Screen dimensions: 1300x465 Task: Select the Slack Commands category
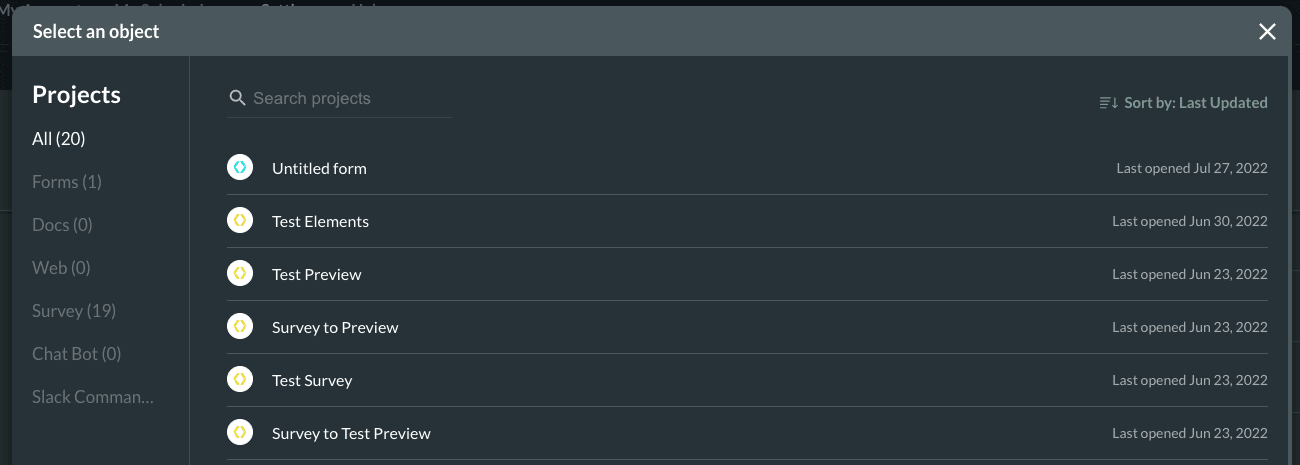coord(93,397)
